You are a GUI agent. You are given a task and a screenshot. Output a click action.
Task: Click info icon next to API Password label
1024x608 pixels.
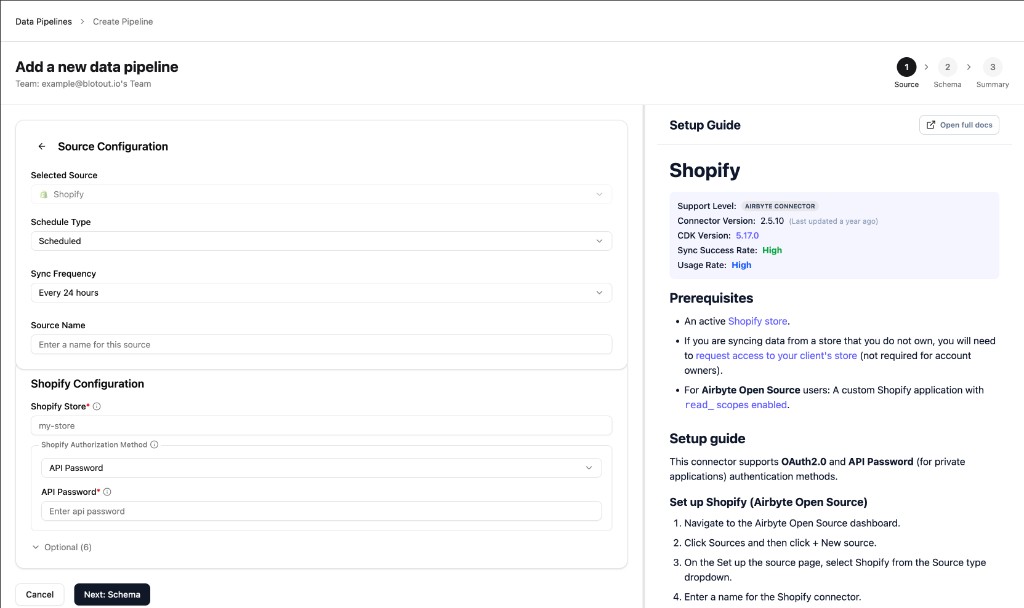pos(107,492)
